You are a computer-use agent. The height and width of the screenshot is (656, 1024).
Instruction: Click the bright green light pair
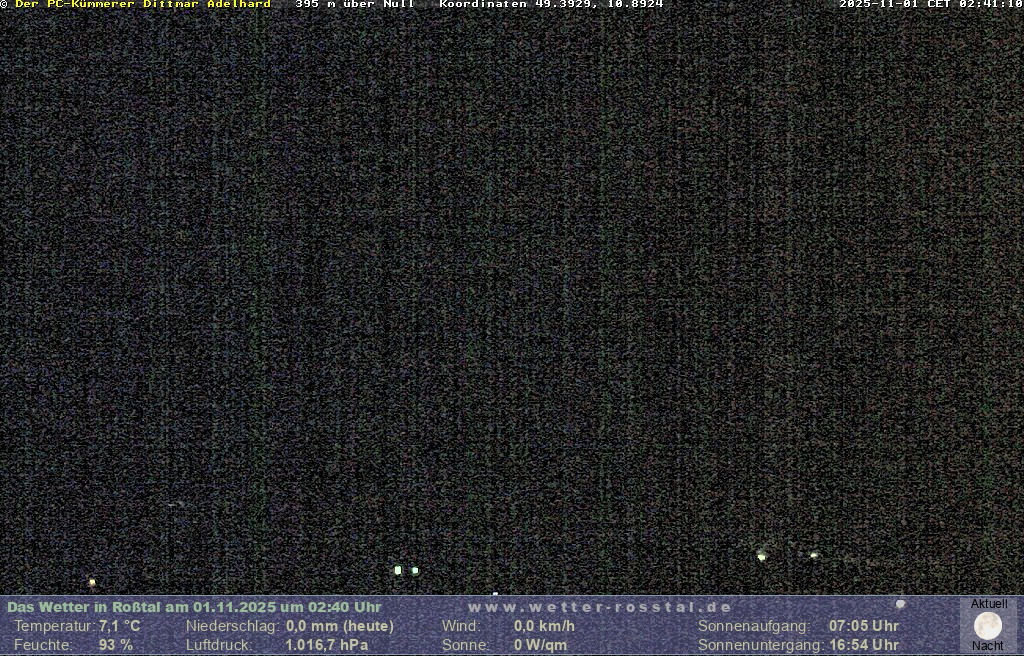pyautogui.click(x=405, y=570)
